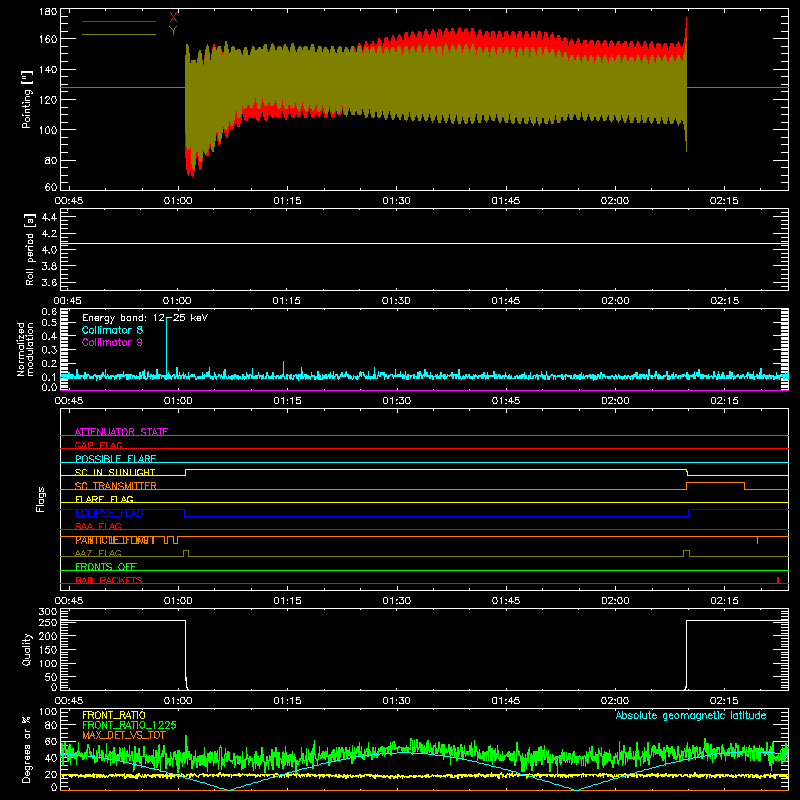Click '01:00' time label under Flags plot
The image size is (800, 800).
click(x=178, y=601)
